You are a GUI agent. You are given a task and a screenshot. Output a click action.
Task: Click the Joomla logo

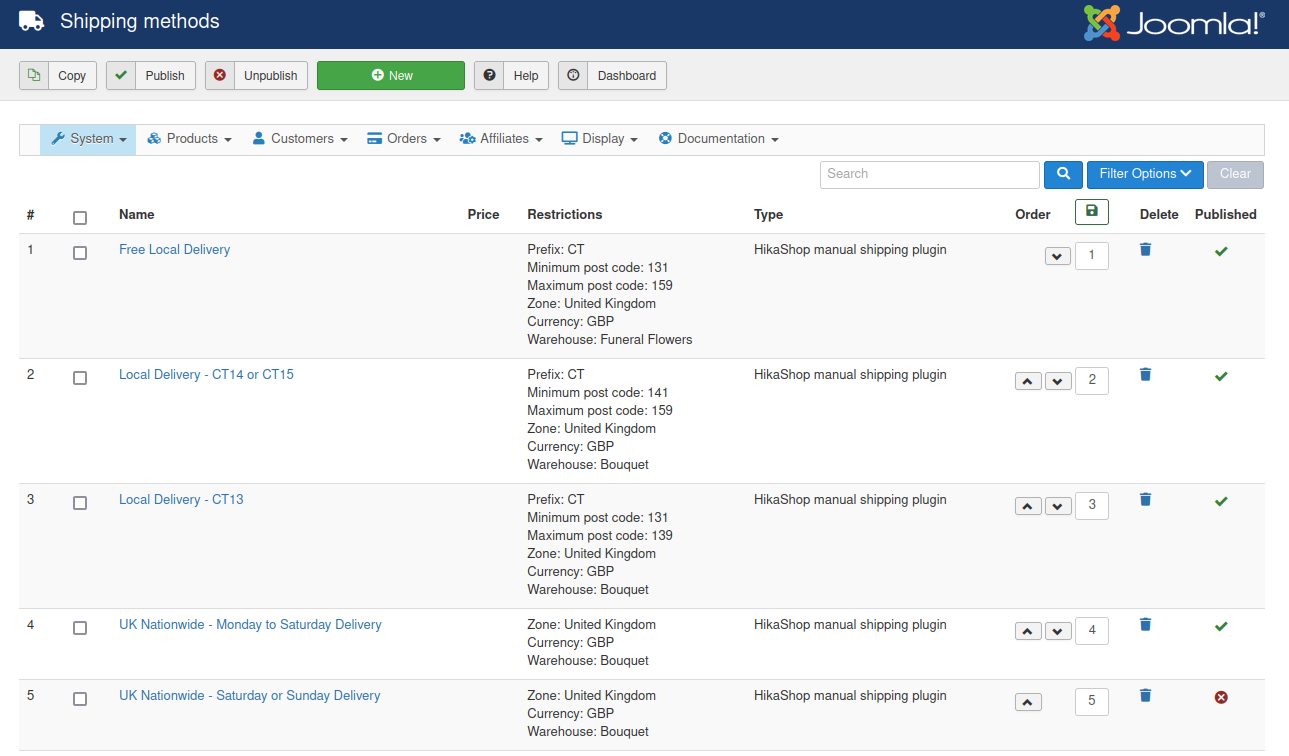click(x=1173, y=24)
